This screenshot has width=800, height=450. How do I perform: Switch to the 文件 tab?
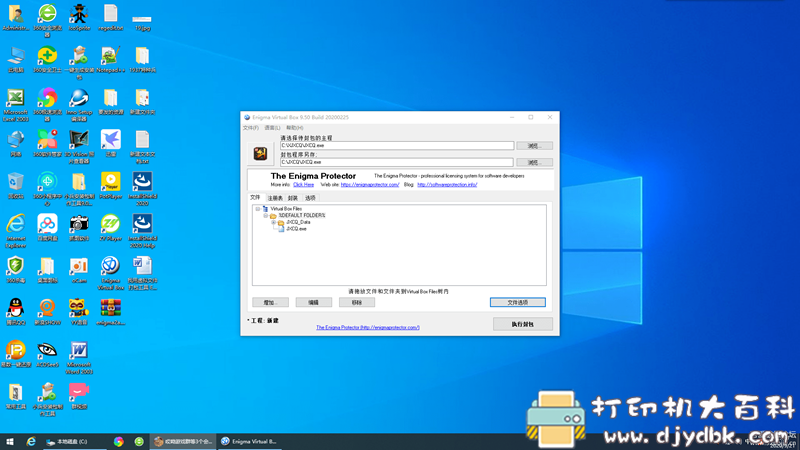coord(255,197)
